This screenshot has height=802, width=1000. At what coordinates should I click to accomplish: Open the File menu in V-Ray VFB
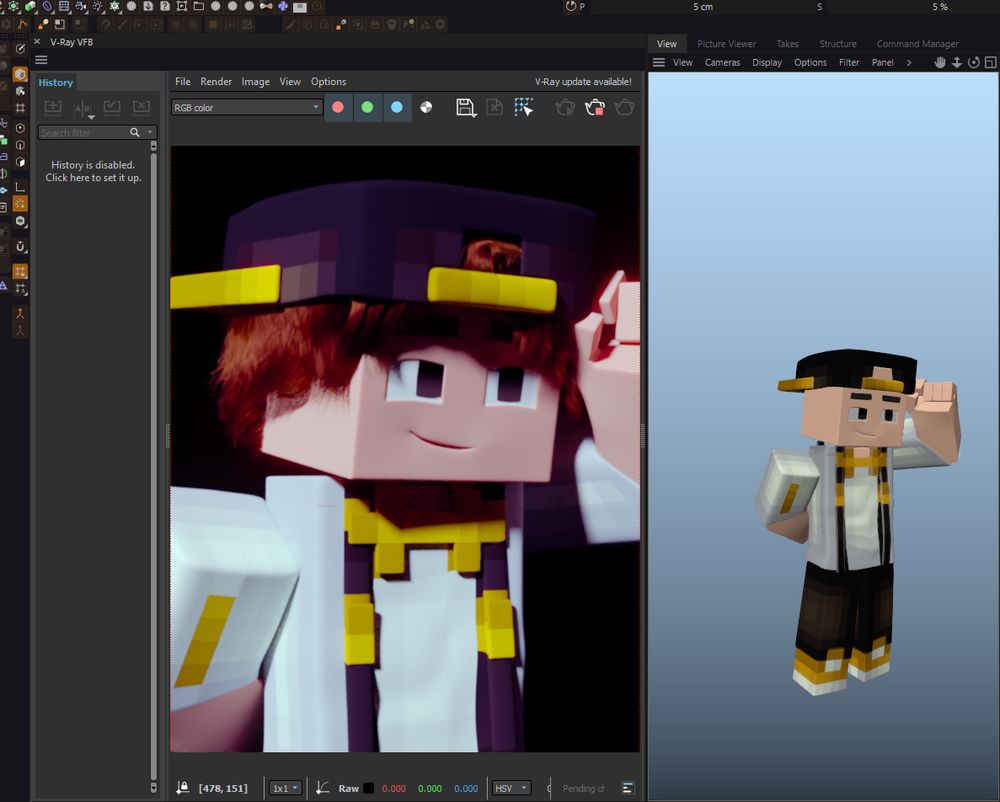tap(182, 82)
